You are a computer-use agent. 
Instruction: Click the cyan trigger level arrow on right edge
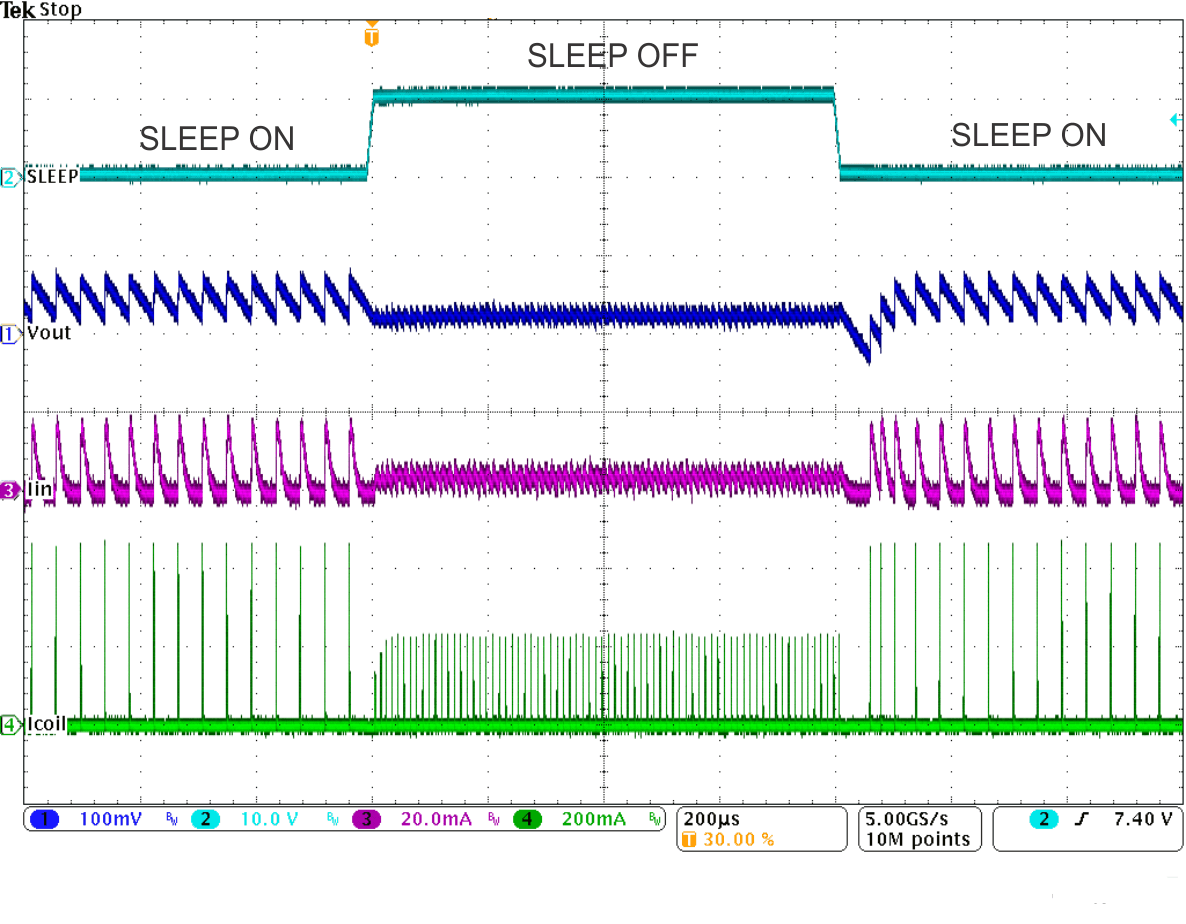[1176, 119]
